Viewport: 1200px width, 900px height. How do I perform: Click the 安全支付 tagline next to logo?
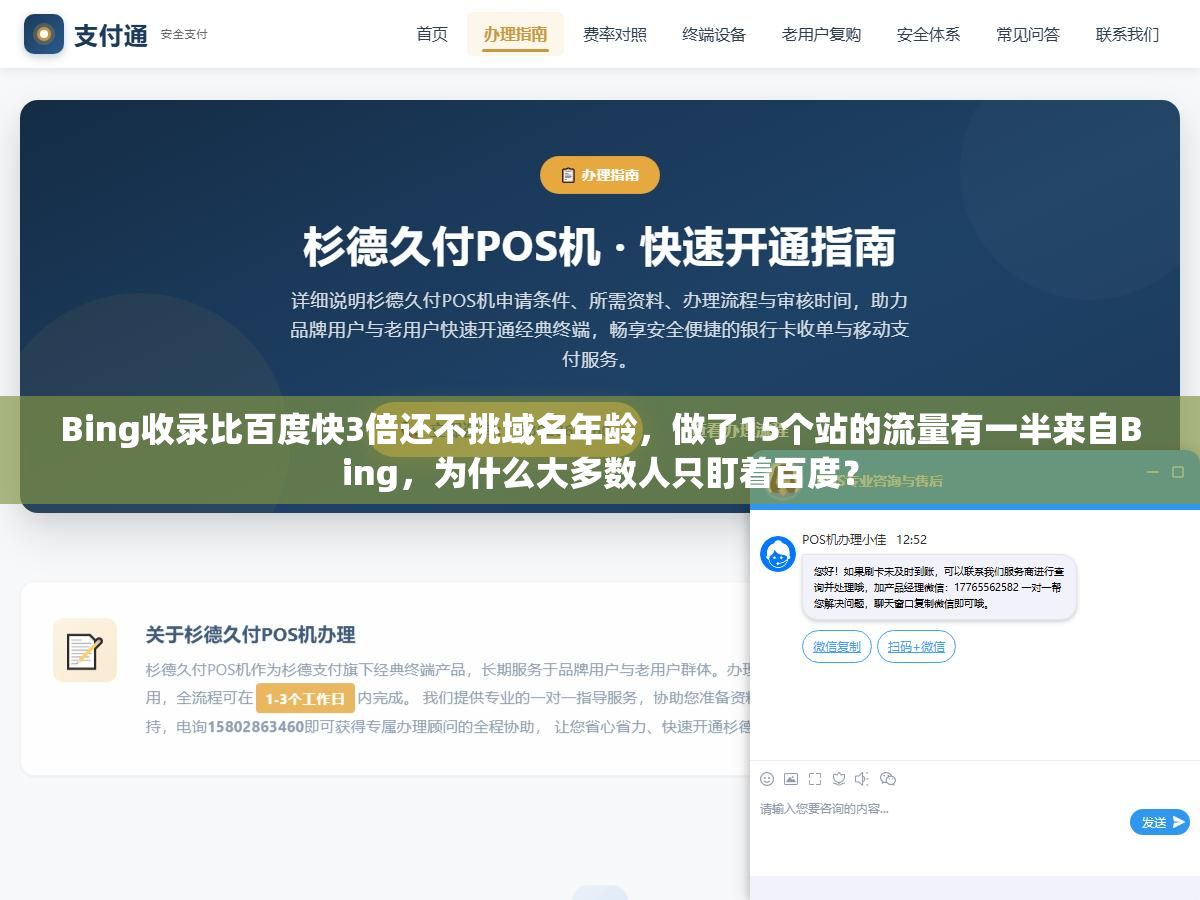click(184, 34)
